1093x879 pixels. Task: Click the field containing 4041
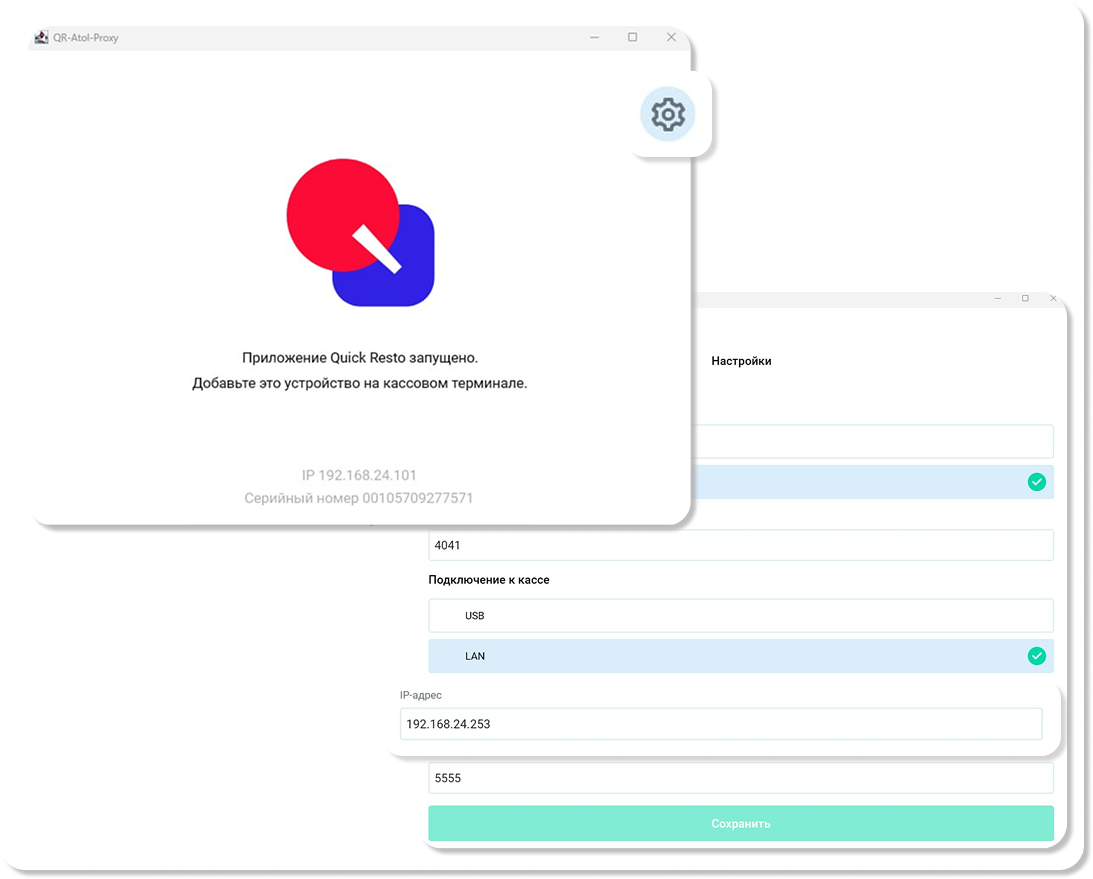(741, 545)
